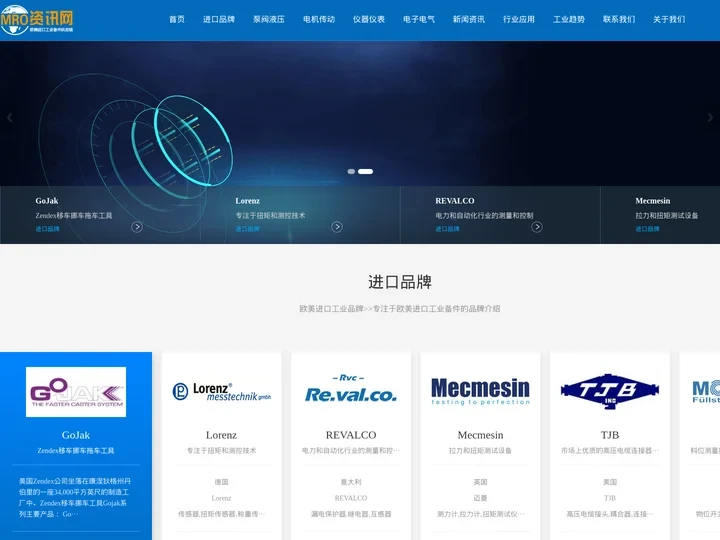
Task: Visit the 新闻资讯 section
Action: coord(469,19)
